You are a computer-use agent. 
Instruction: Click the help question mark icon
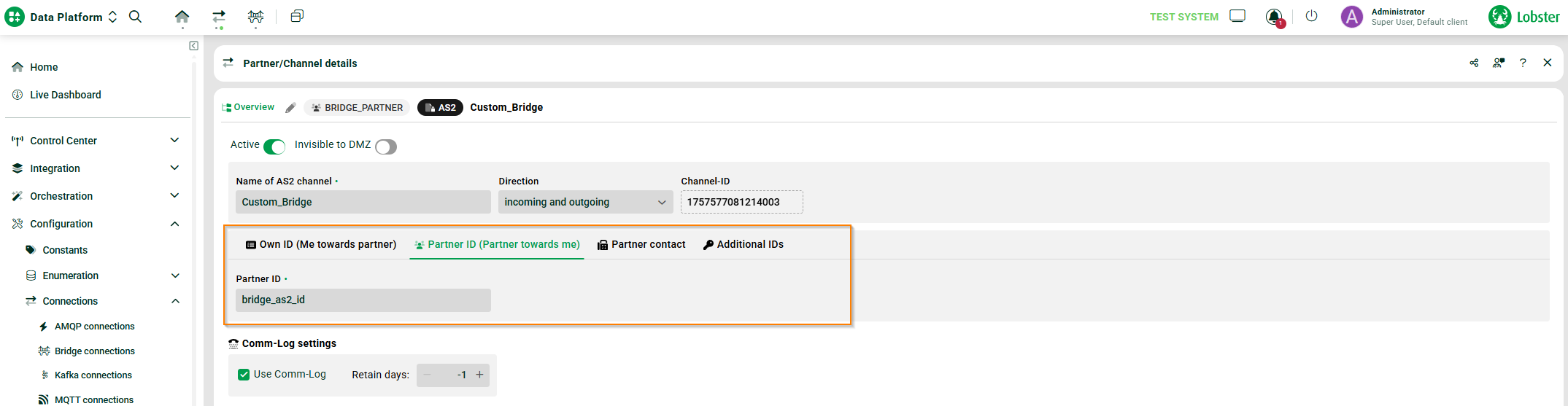click(x=1523, y=63)
